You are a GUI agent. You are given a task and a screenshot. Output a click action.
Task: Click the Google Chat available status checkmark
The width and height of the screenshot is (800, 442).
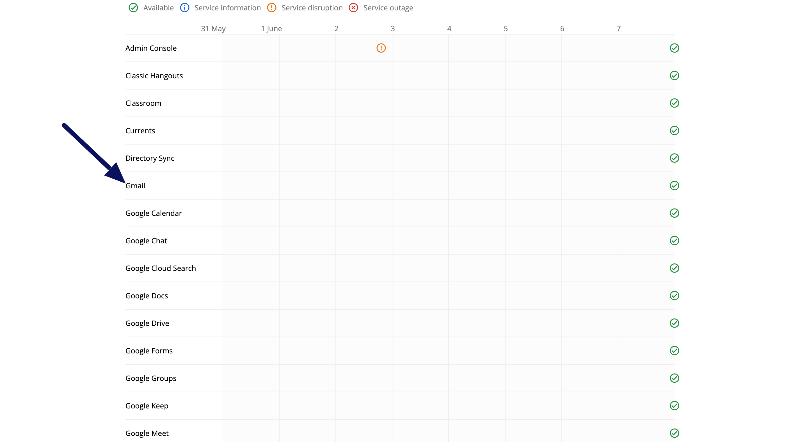(674, 240)
